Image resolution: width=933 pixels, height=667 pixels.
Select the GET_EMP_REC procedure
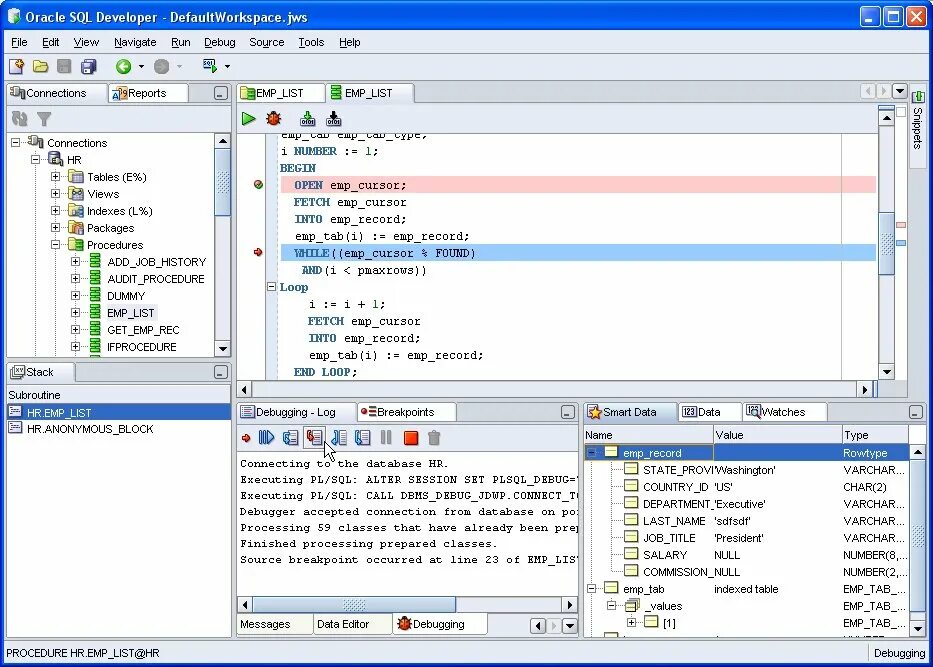tap(143, 330)
